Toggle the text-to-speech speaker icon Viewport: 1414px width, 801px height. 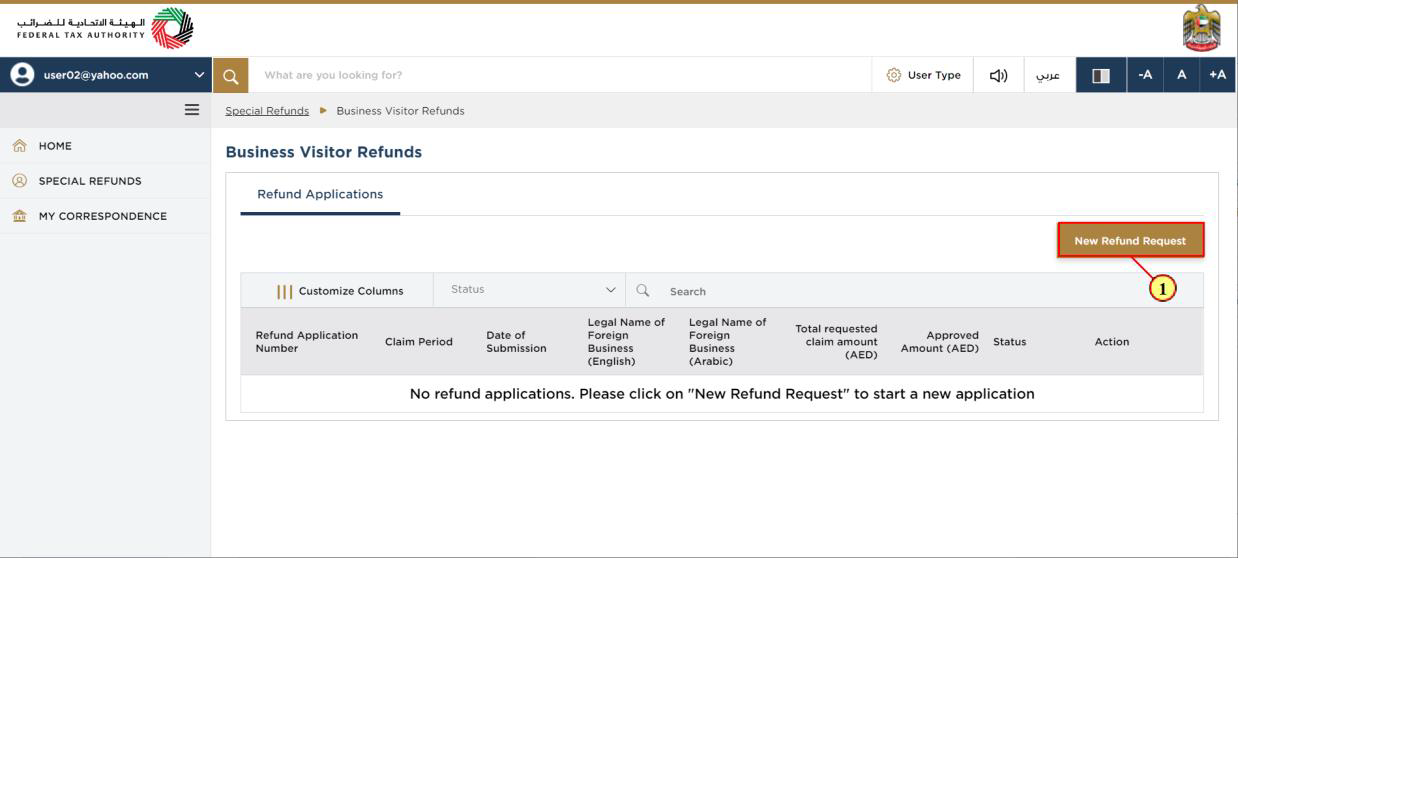998,75
